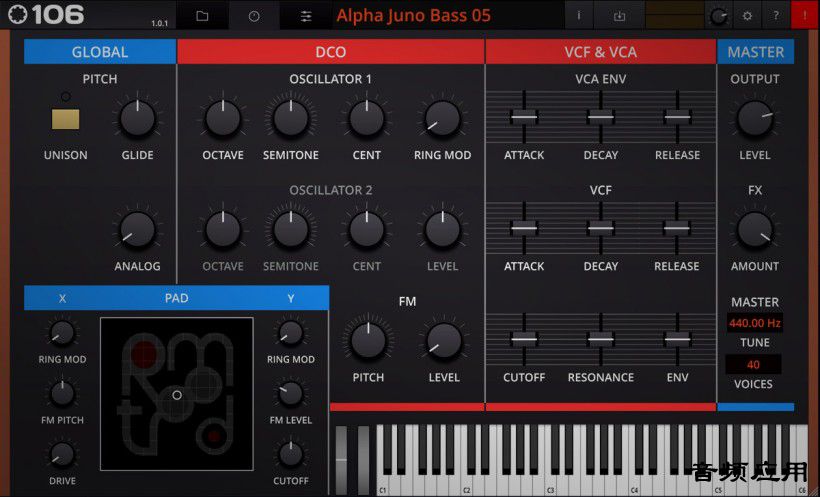The image size is (820, 497).
Task: Click the Pad Y Cutoff knob
Action: click(291, 455)
